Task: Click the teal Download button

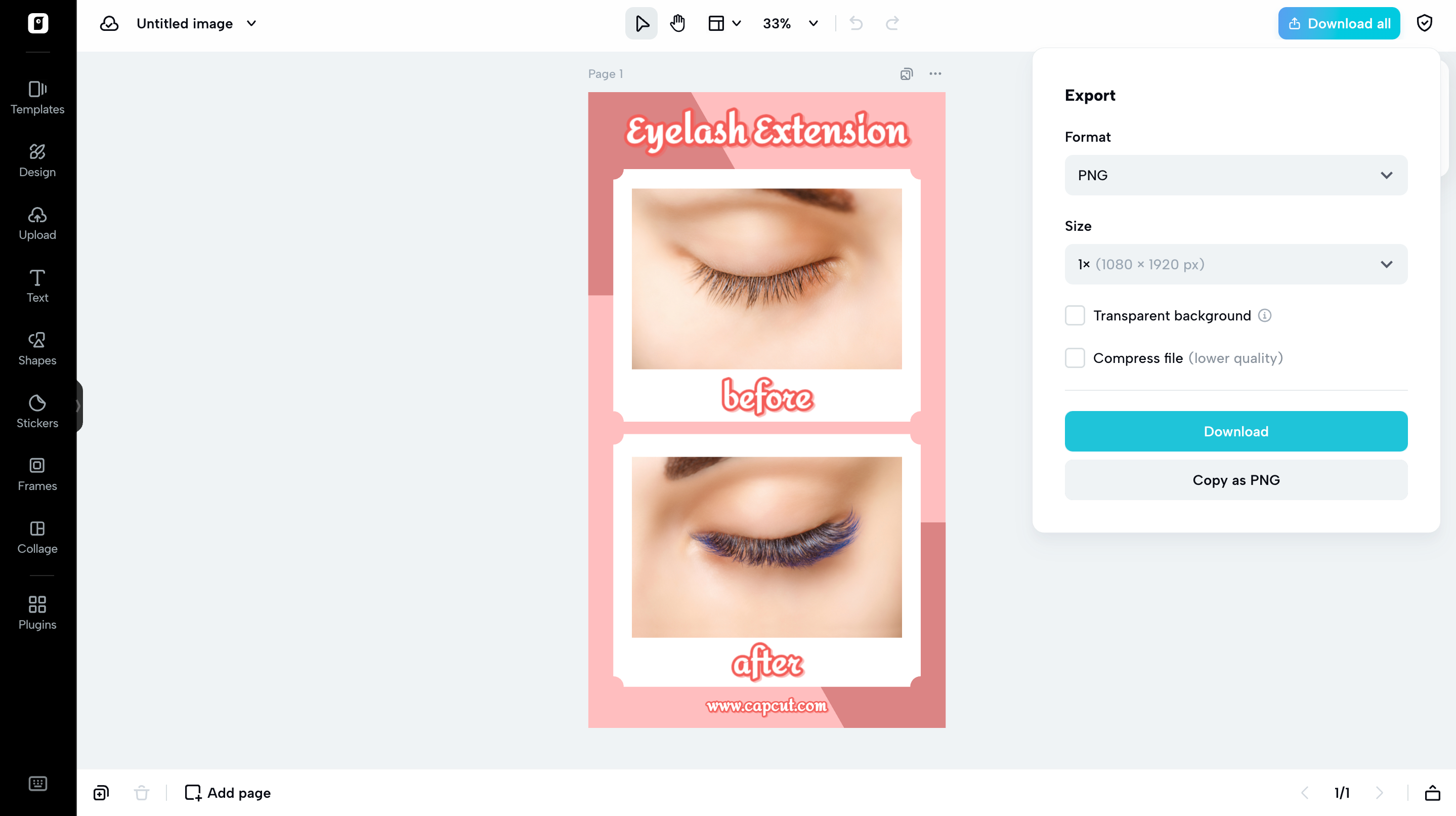Action: click(x=1235, y=431)
